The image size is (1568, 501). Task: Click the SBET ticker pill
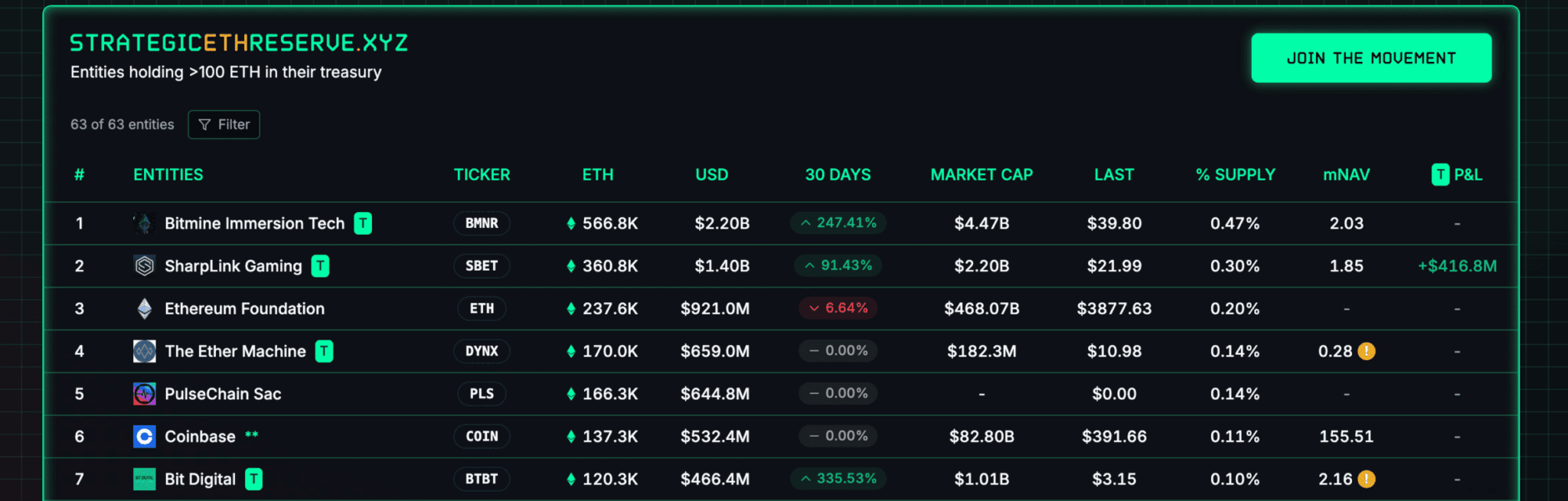[482, 266]
